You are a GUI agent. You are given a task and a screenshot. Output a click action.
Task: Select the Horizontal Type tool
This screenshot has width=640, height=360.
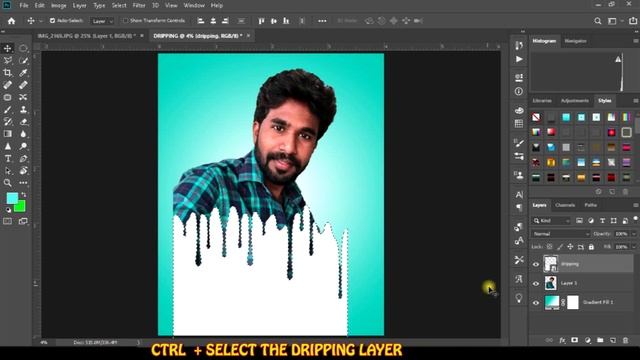[7, 158]
